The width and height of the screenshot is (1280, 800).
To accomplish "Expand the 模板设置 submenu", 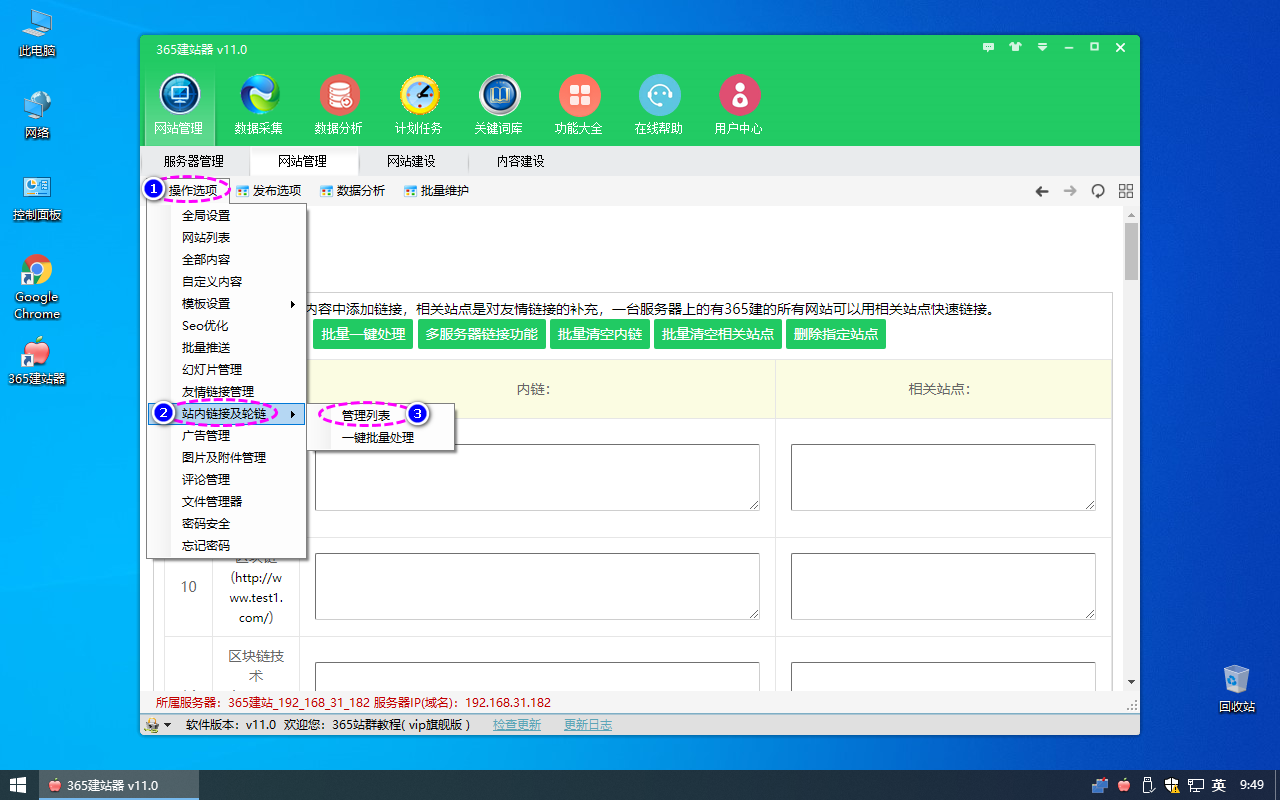I will click(226, 304).
